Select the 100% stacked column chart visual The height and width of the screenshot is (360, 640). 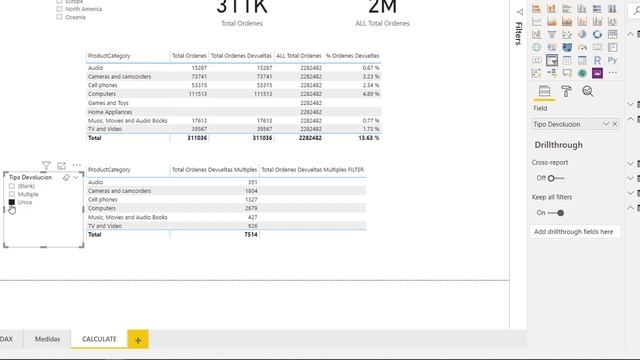612,9
